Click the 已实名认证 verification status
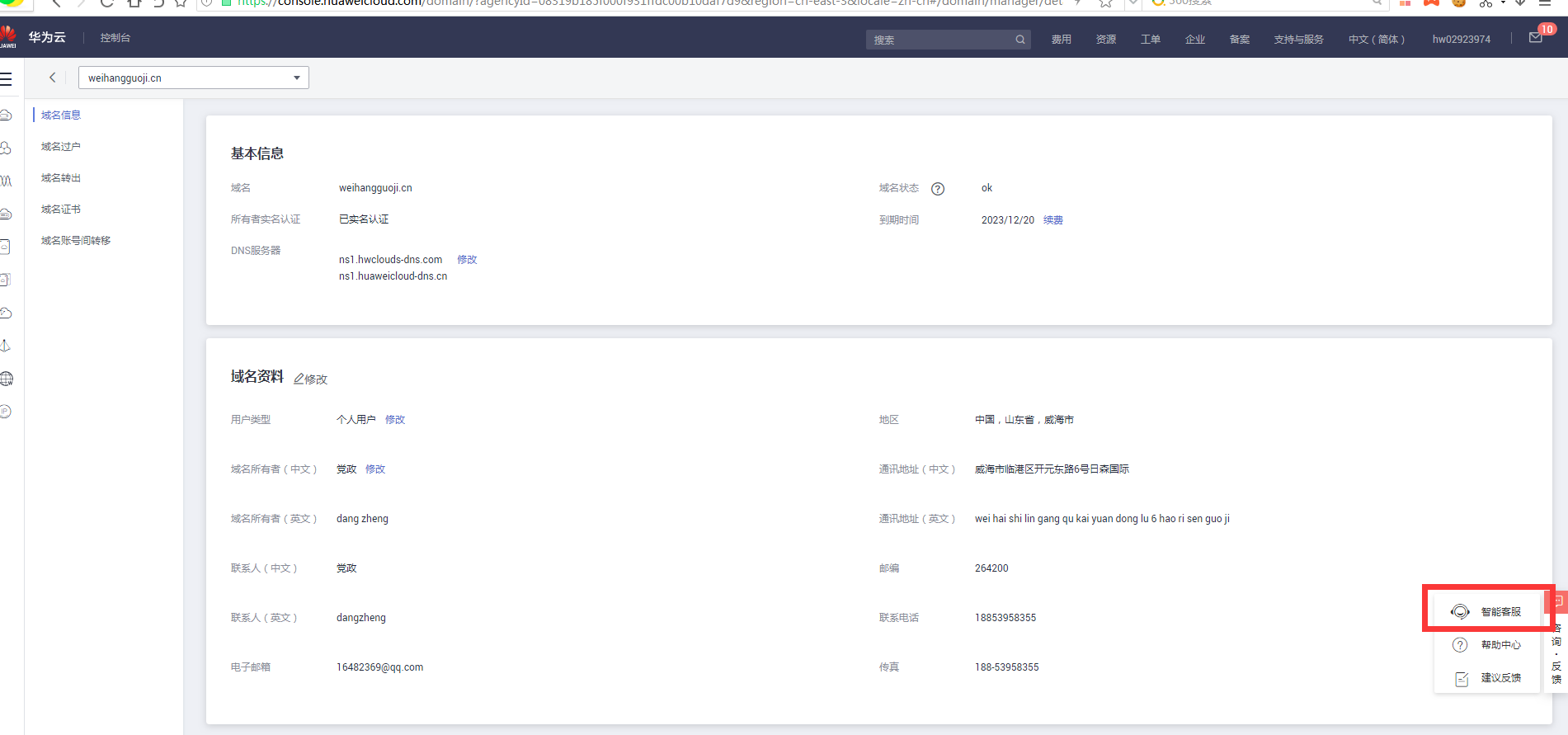The width and height of the screenshot is (1568, 735). coord(364,219)
